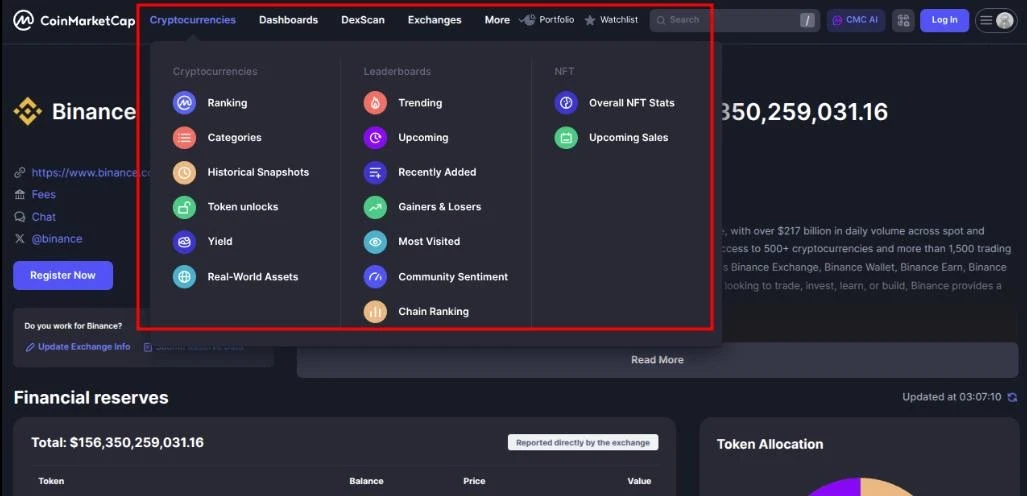
Task: Click Reported directly by the exchange badge
Action: pyautogui.click(x=583, y=442)
